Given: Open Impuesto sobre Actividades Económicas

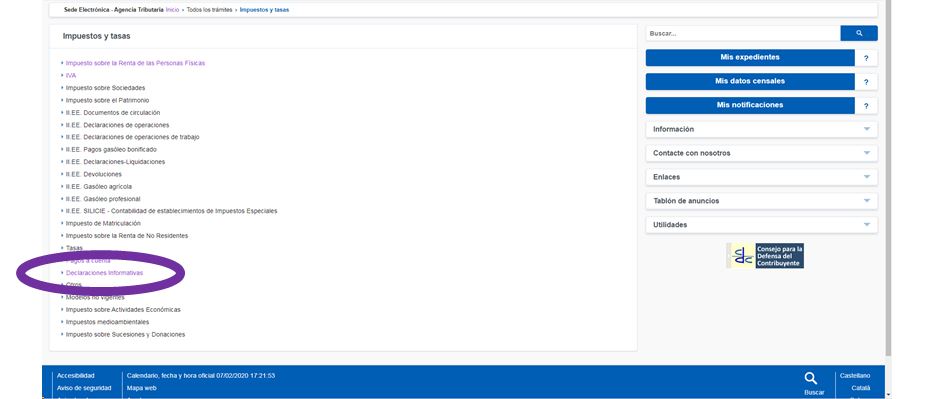Looking at the screenshot, I should [x=123, y=310].
